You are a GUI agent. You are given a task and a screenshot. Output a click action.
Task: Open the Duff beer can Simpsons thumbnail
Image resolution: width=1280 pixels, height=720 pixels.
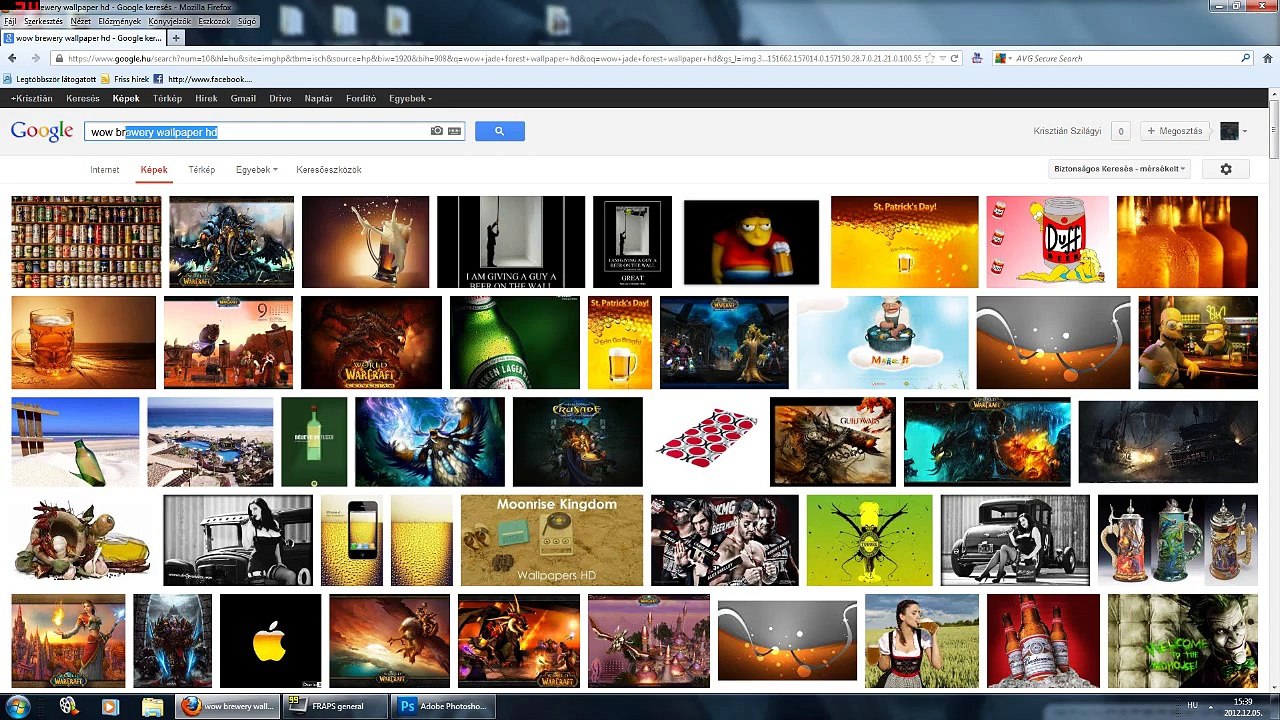[1047, 242]
